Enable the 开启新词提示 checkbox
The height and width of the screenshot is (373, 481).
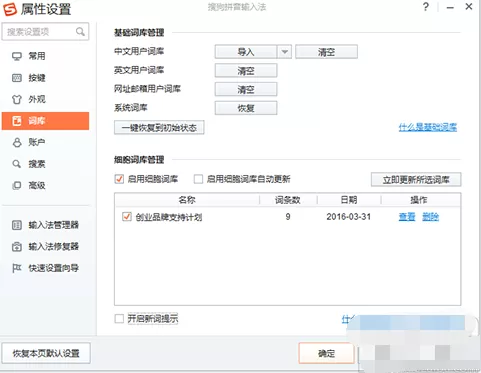click(119, 319)
